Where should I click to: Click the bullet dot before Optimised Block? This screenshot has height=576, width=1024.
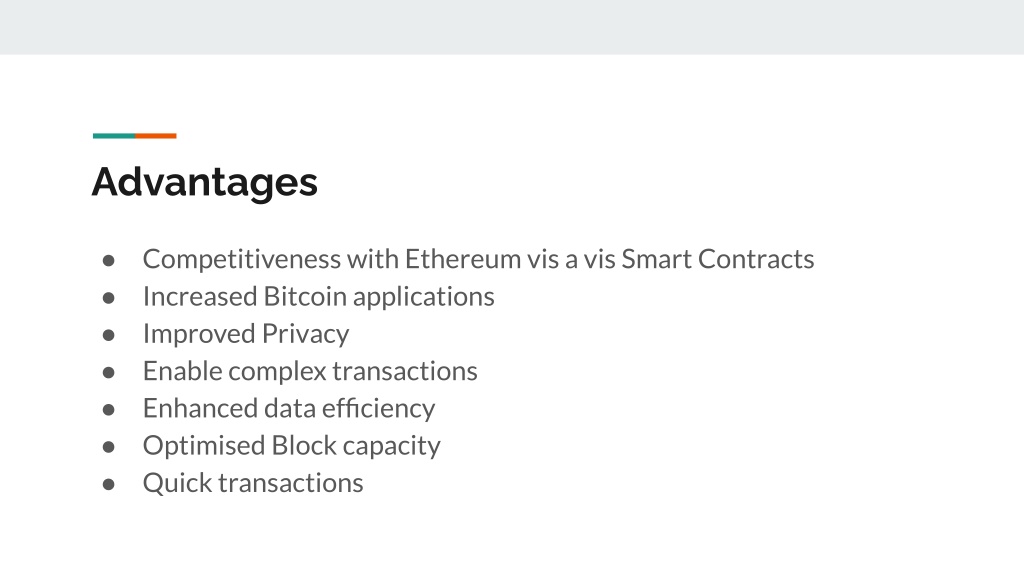click(108, 447)
